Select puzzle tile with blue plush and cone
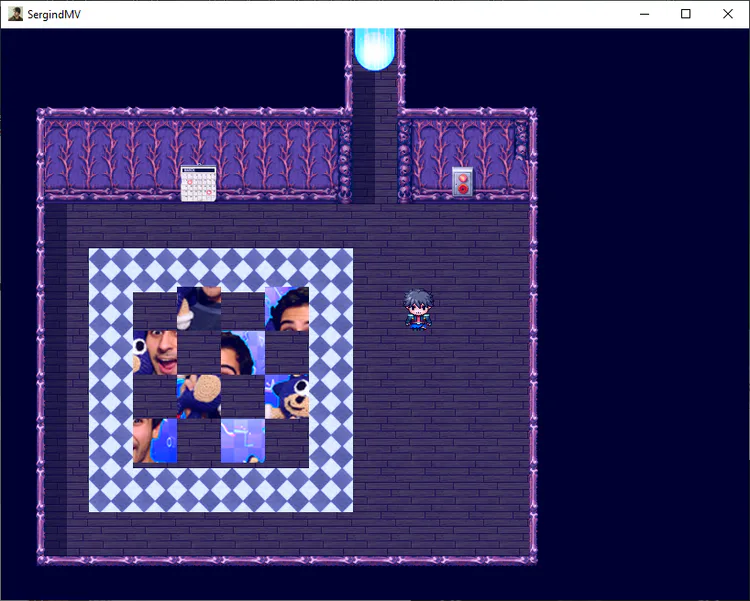 [x=199, y=309]
